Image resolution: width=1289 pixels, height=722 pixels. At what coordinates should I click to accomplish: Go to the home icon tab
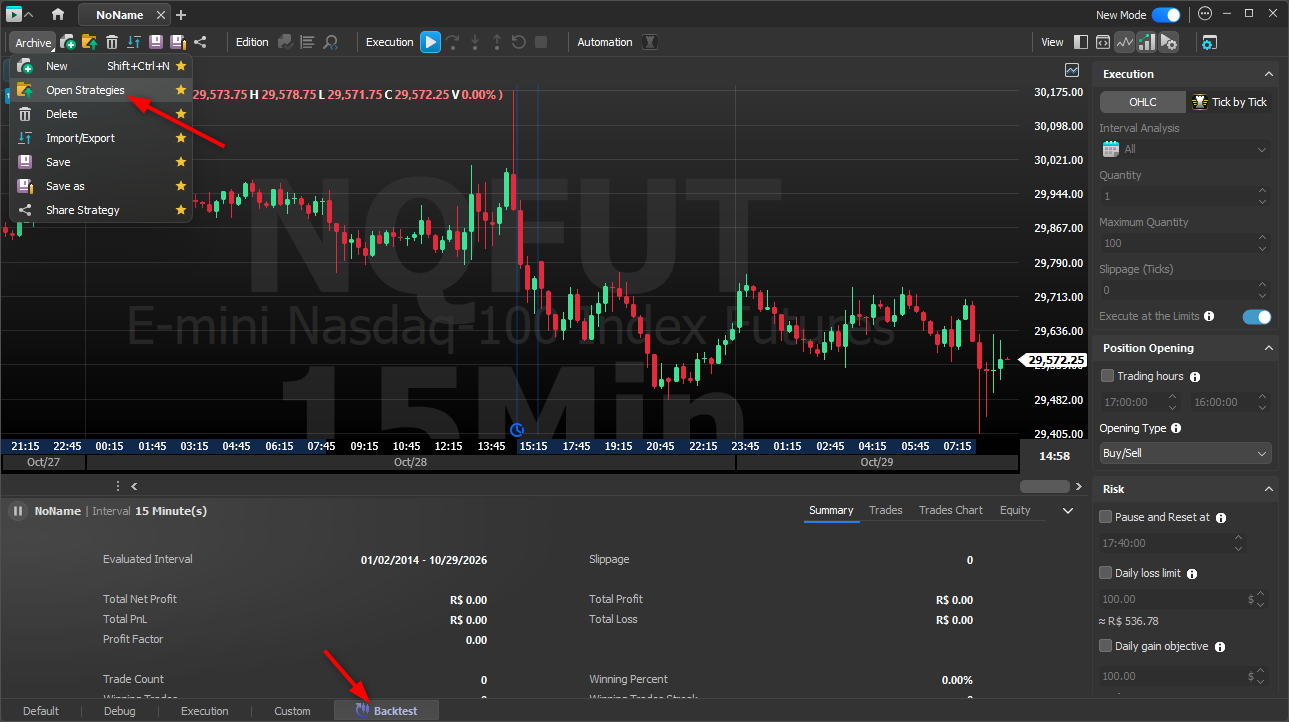pos(58,15)
